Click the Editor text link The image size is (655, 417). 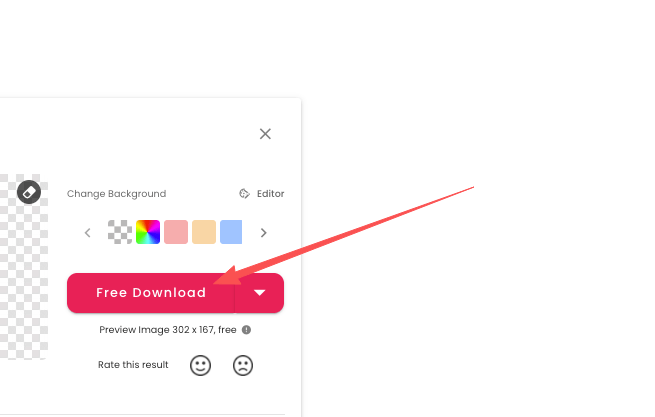270,194
